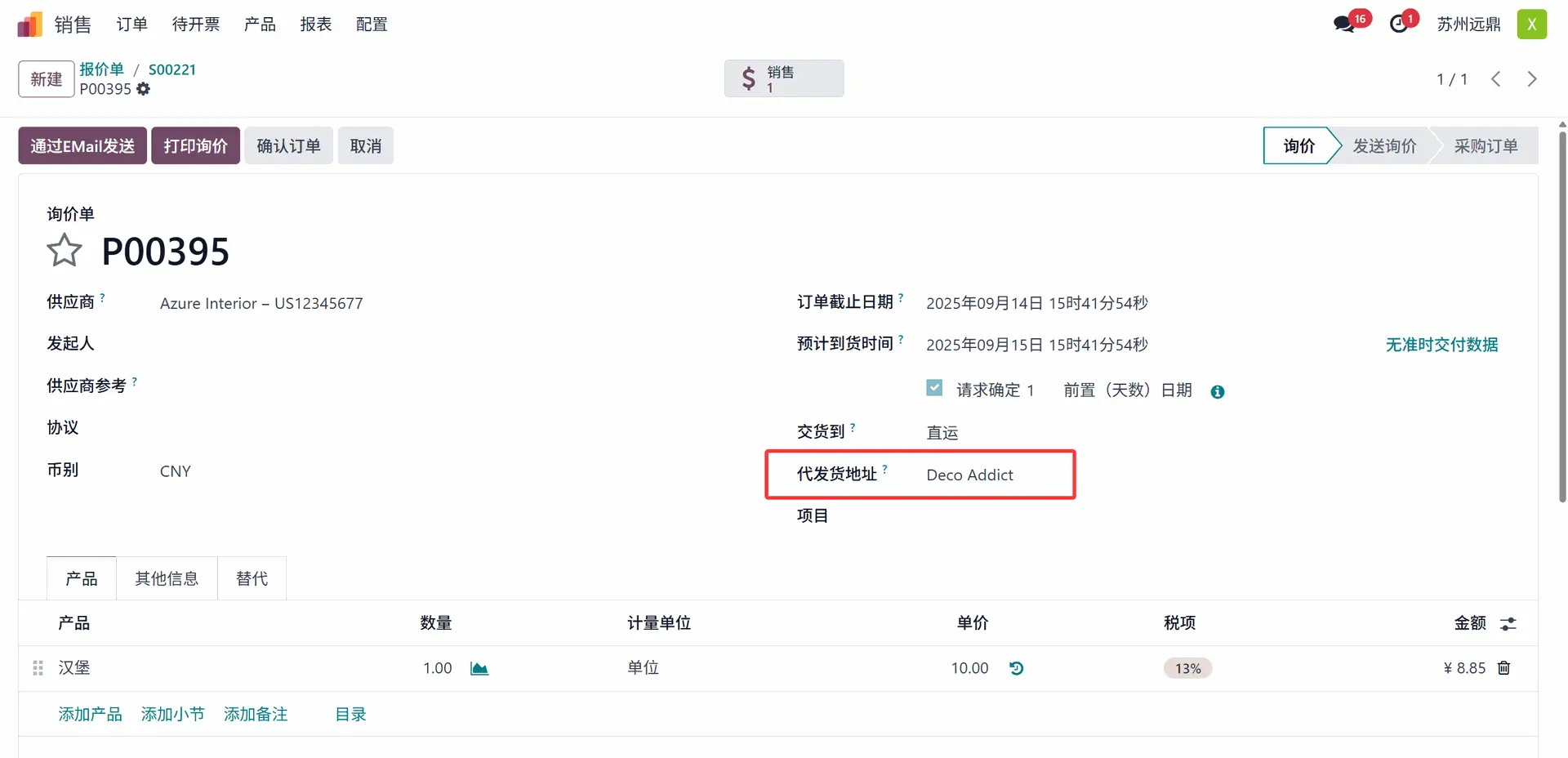This screenshot has width=1568, height=758.
Task: Open the activities clock icon in header
Action: (x=1400, y=24)
